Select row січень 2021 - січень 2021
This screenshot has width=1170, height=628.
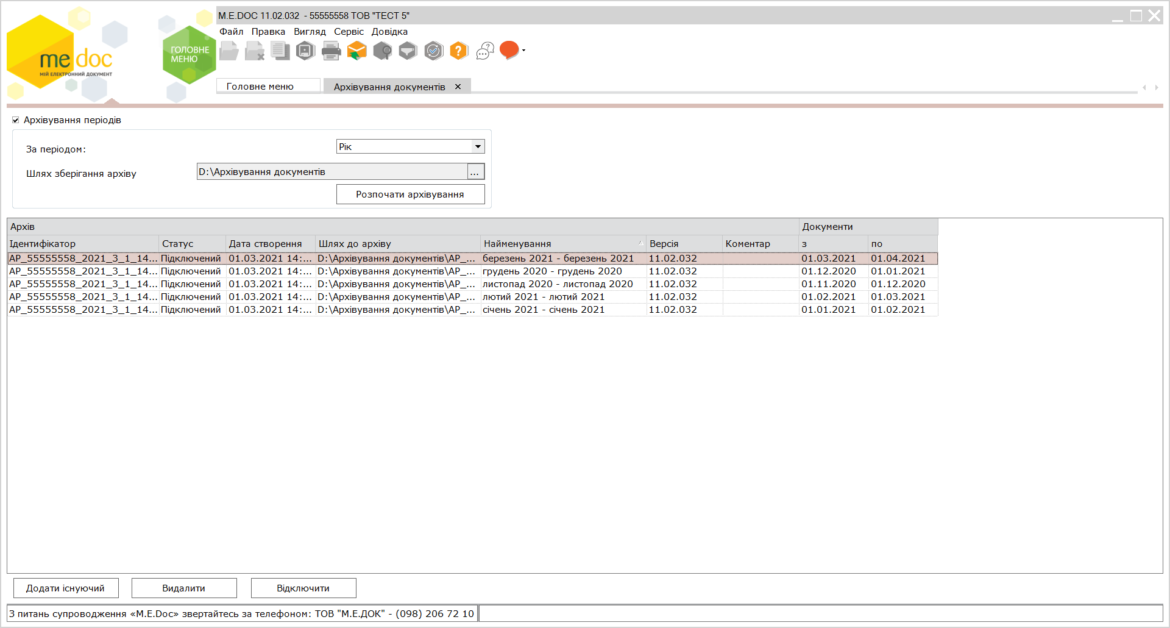coord(472,310)
